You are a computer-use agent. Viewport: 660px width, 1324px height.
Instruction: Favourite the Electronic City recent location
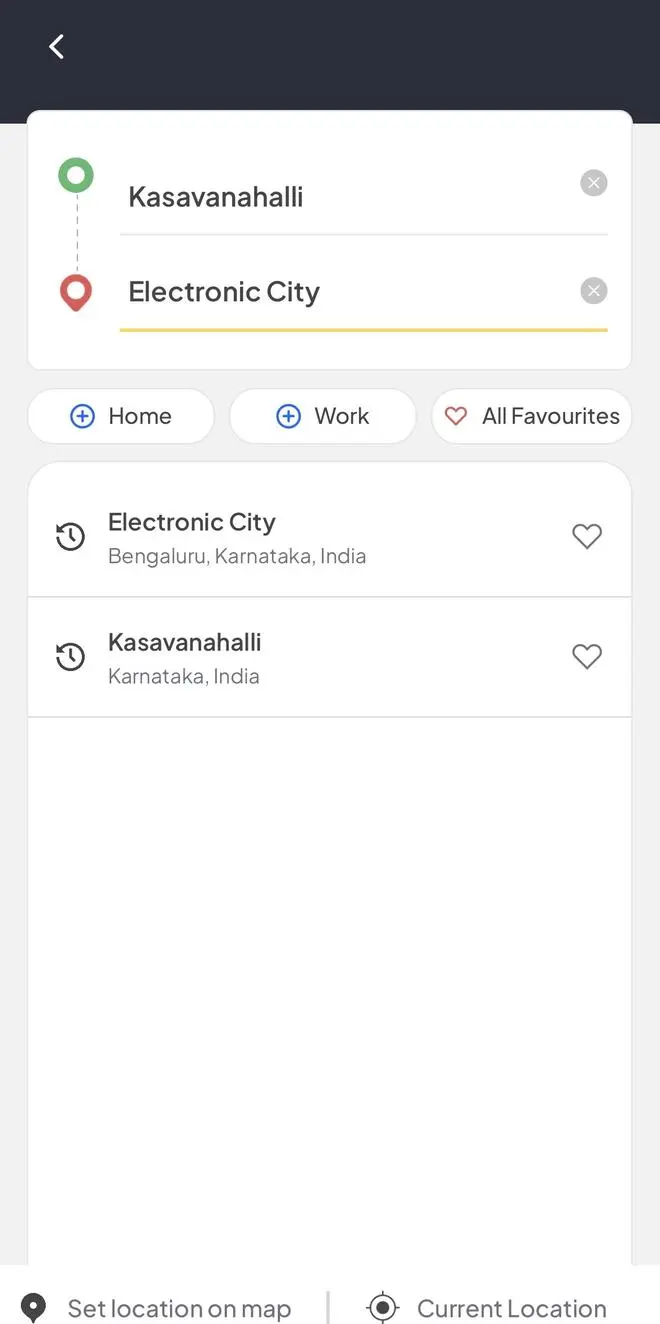click(587, 537)
